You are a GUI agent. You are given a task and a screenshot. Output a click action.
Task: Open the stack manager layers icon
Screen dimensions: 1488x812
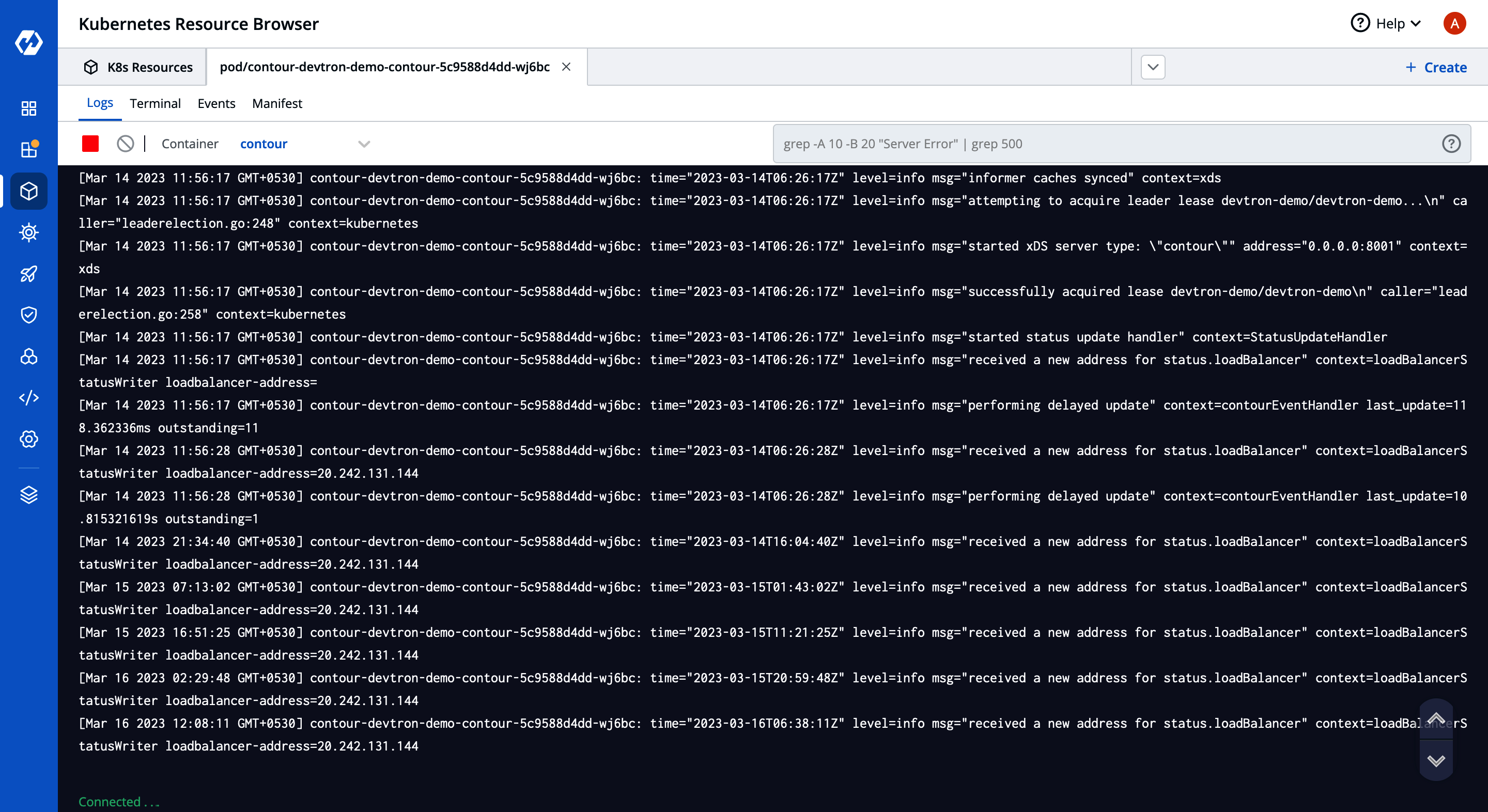pyautogui.click(x=29, y=495)
